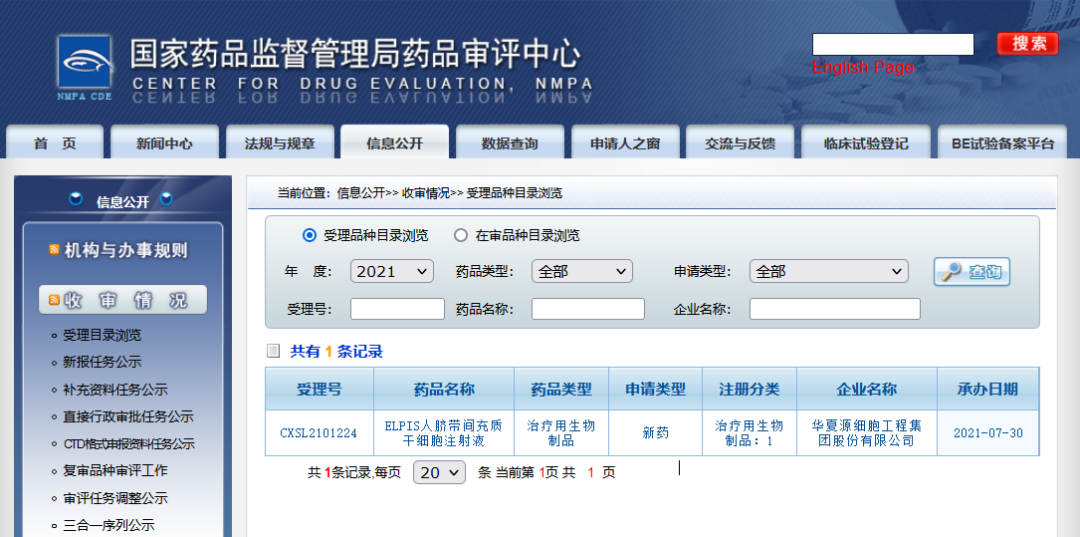Open the 新闻中心 tab

164,143
